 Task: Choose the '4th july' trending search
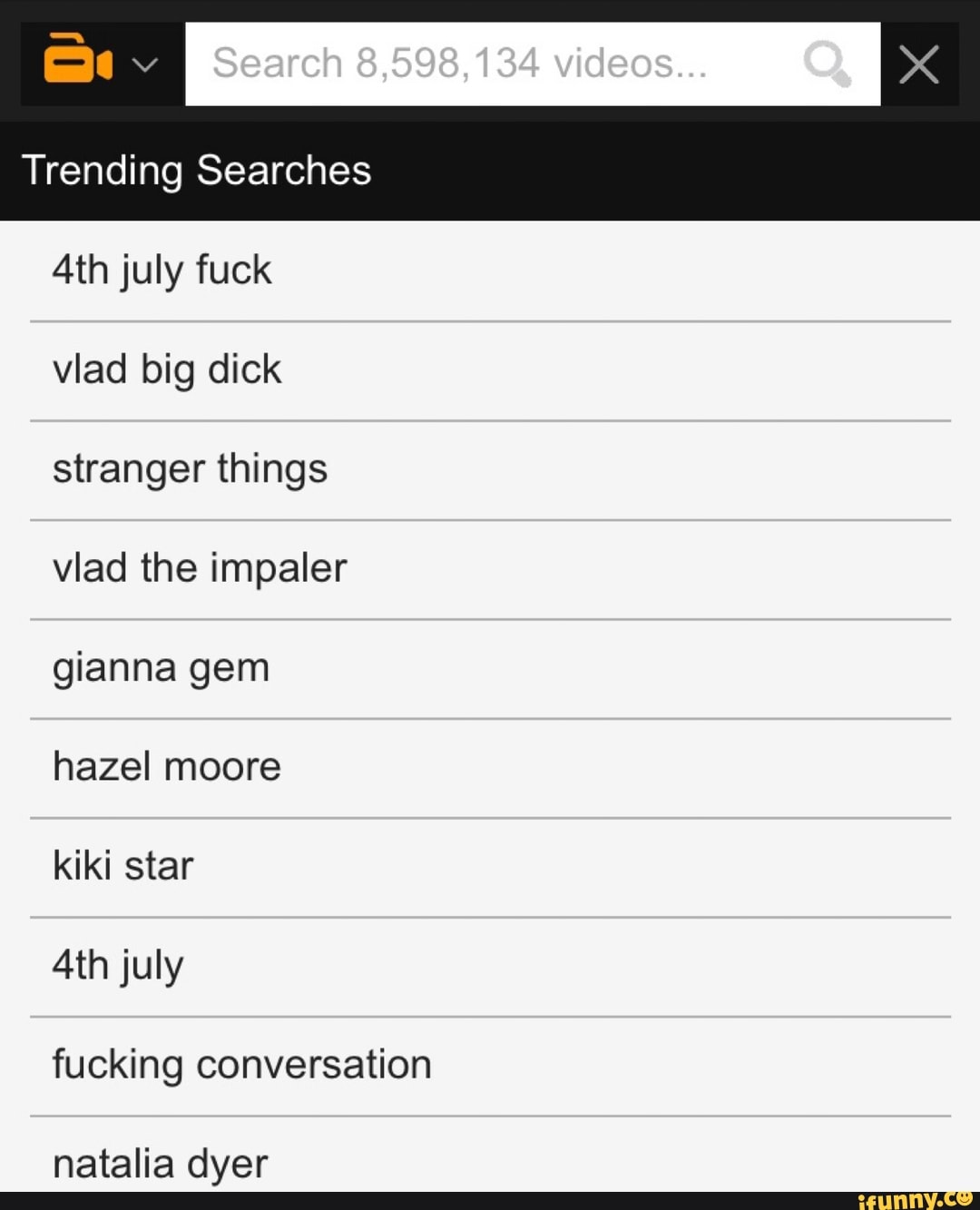point(118,965)
